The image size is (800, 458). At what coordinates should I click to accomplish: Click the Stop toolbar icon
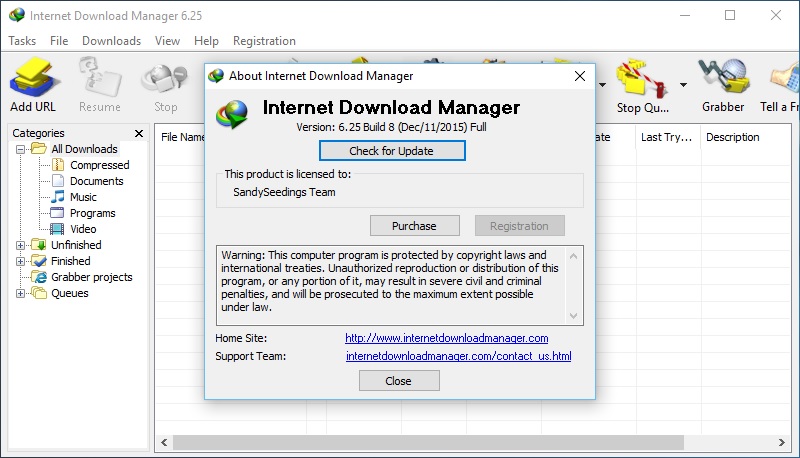coord(165,79)
